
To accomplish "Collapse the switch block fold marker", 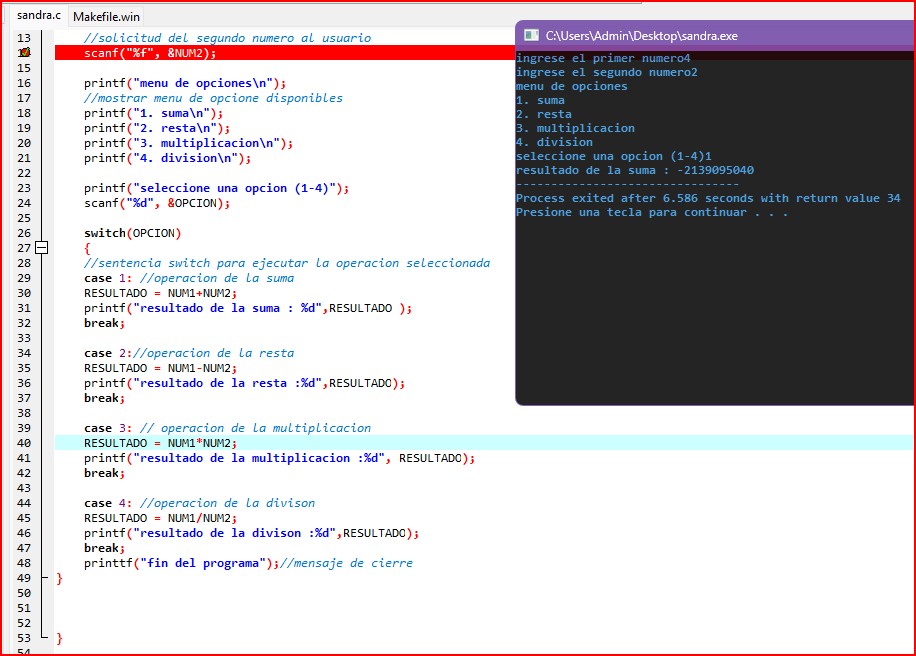I will point(41,248).
